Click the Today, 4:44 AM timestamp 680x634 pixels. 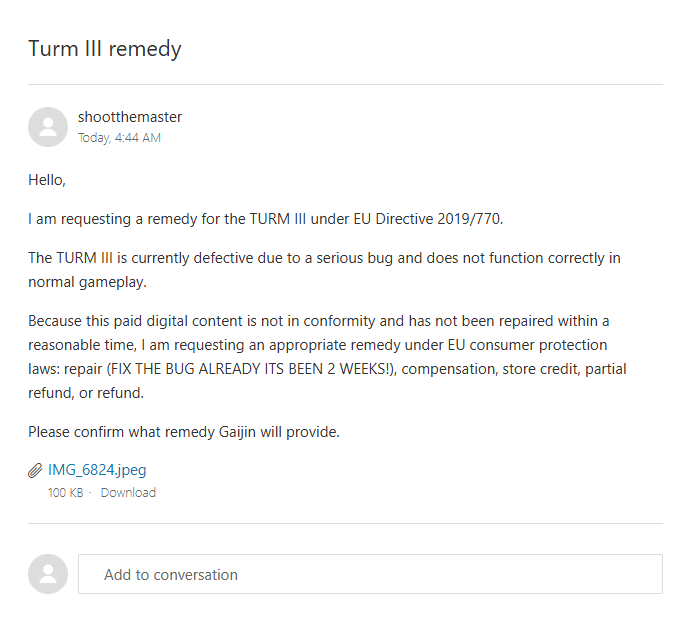[x=119, y=137]
